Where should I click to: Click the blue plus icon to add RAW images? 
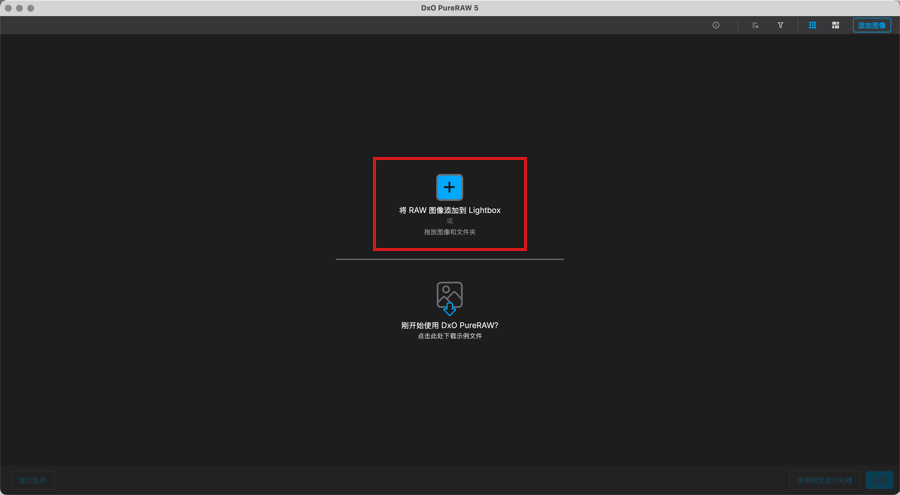click(449, 187)
